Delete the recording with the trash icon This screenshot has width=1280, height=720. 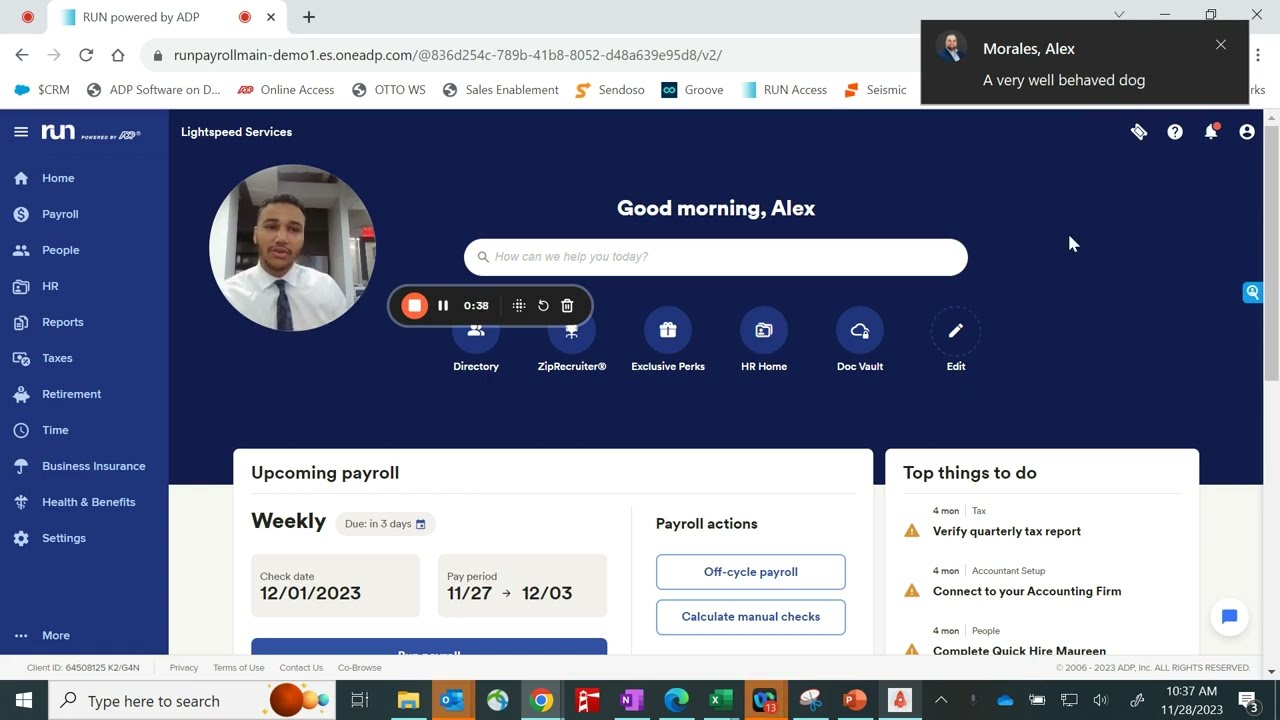point(567,306)
